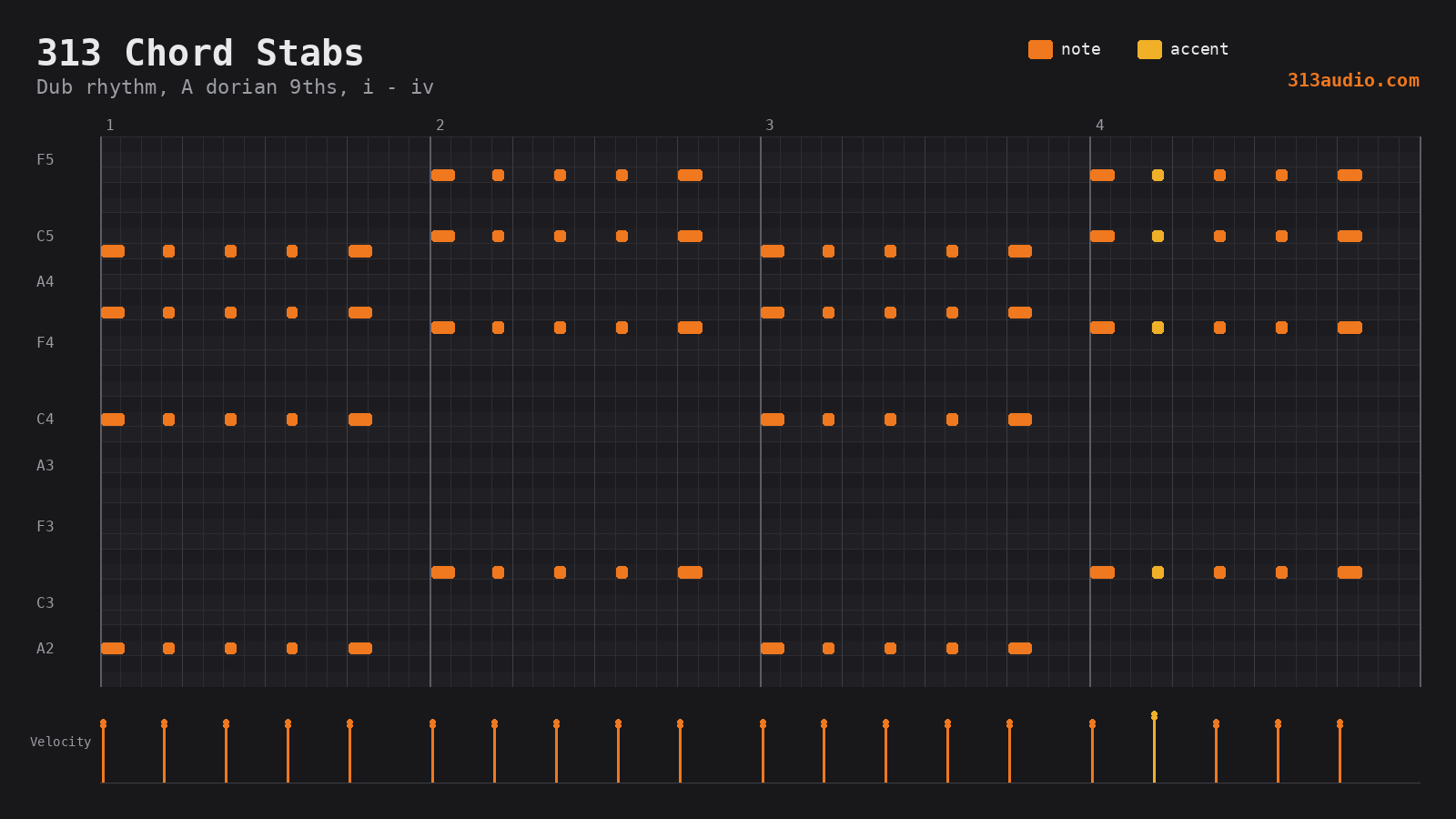The image size is (1456, 819).
Task: Select the last top-row note in bar 2
Action: pyautogui.click(x=690, y=175)
